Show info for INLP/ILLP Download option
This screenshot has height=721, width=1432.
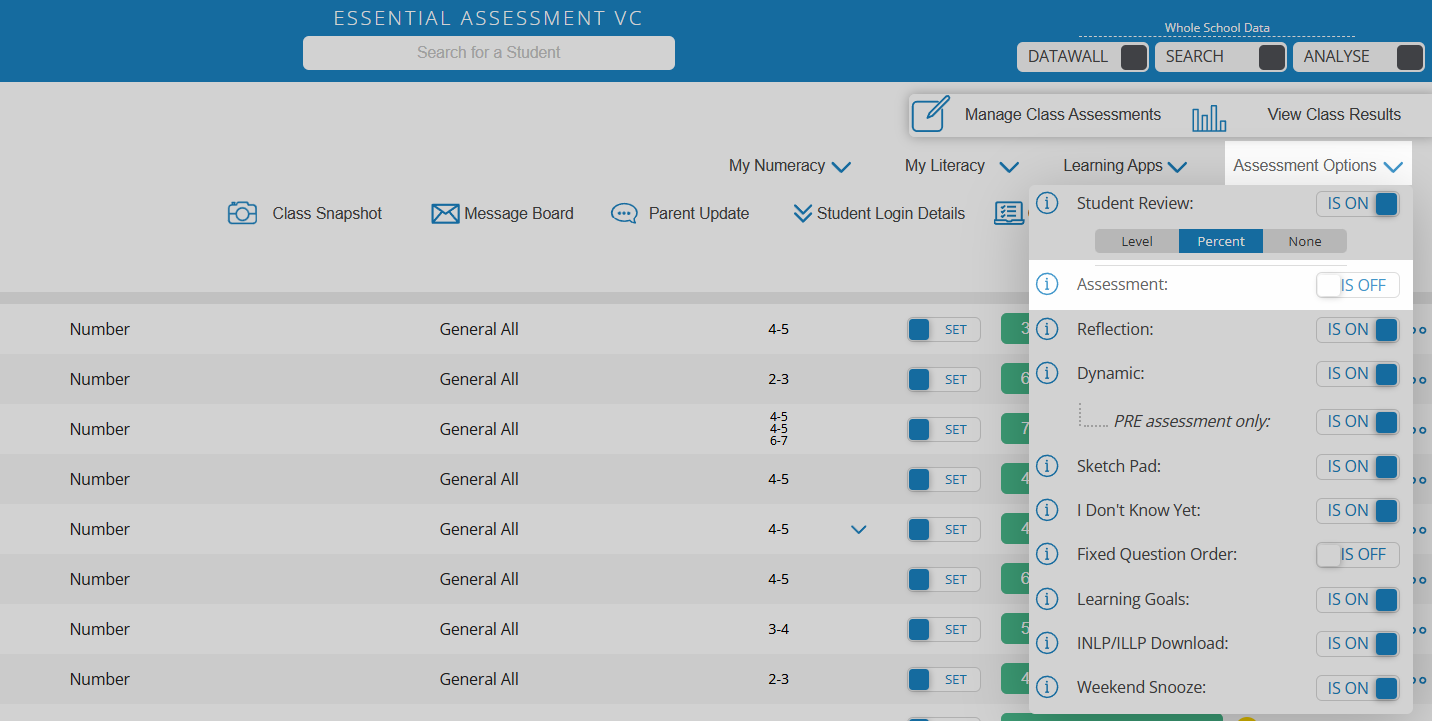tap(1046, 643)
